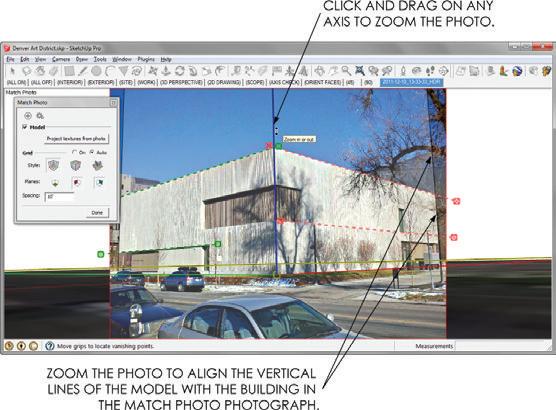Set Grid radio to Auto
This screenshot has height=410, width=556.
click(x=92, y=152)
